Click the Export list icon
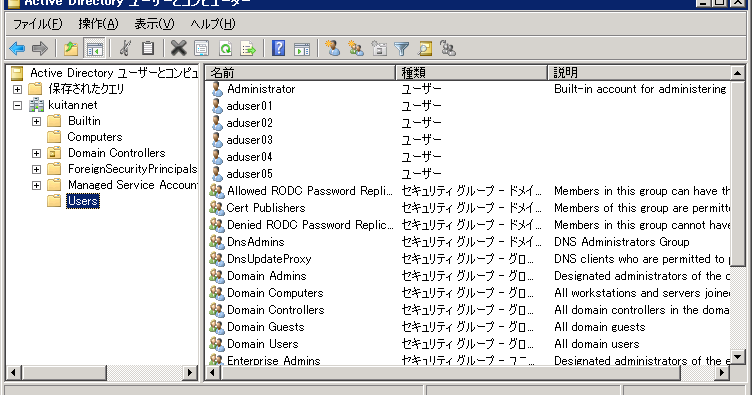This screenshot has height=395, width=752. [x=248, y=48]
